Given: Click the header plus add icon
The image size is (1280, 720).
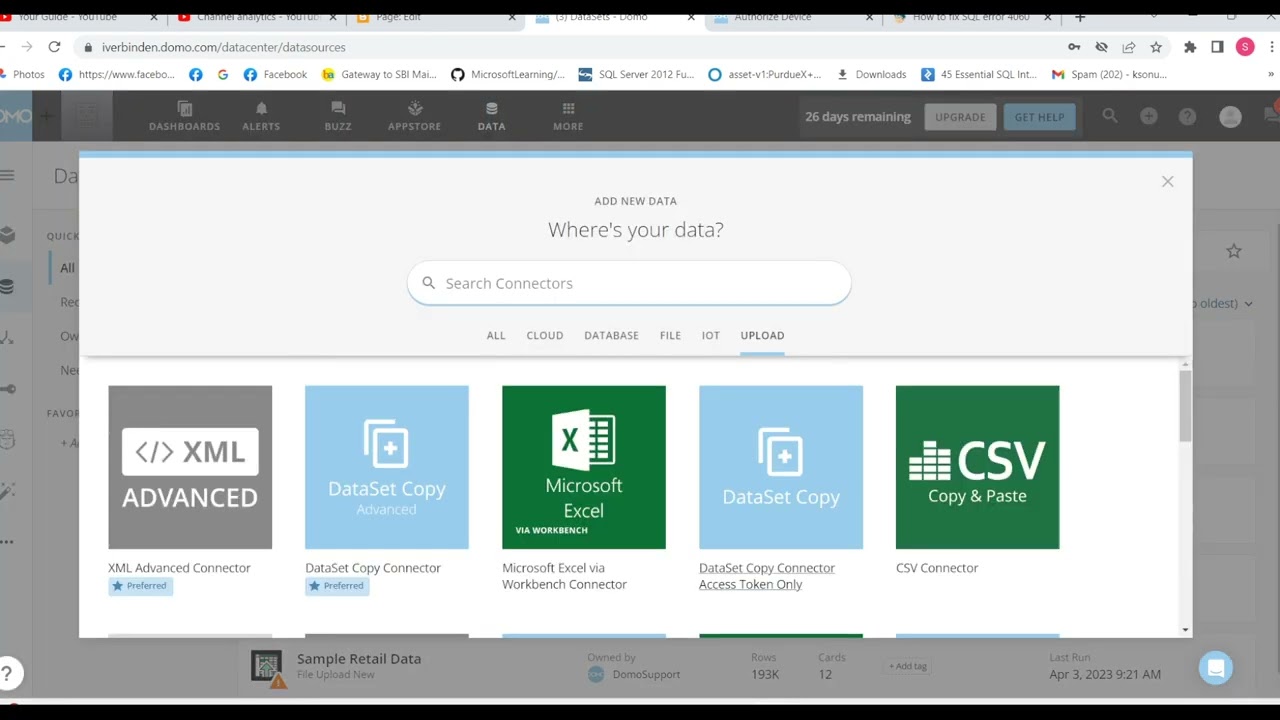Looking at the screenshot, I should [1148, 117].
